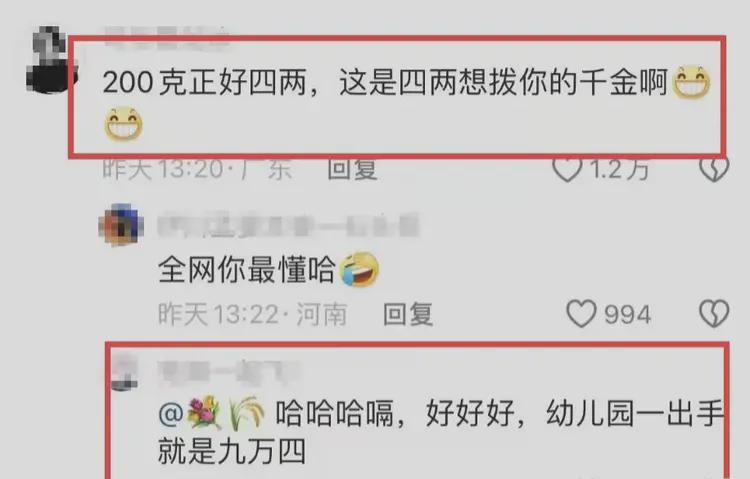The width and height of the screenshot is (750, 479).
Task: Reply to the 昨天 13:20 comment
Action: click(x=352, y=169)
